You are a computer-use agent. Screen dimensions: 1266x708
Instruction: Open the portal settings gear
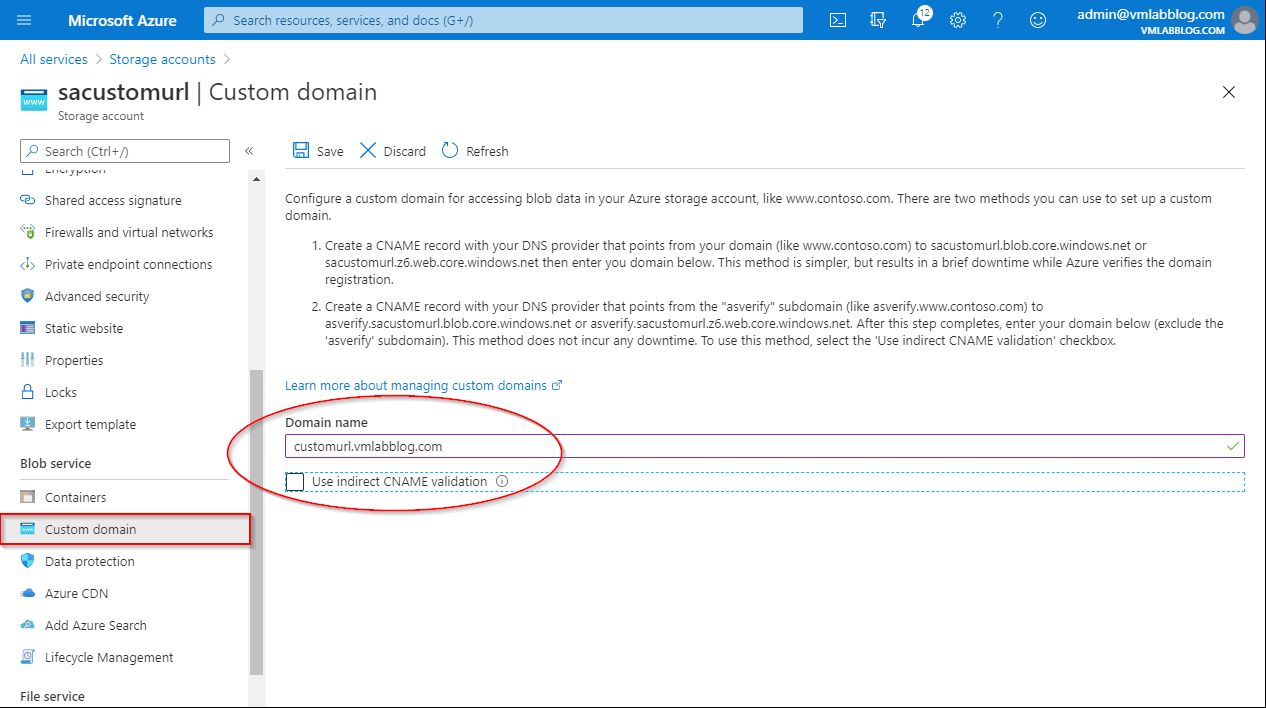coord(957,19)
